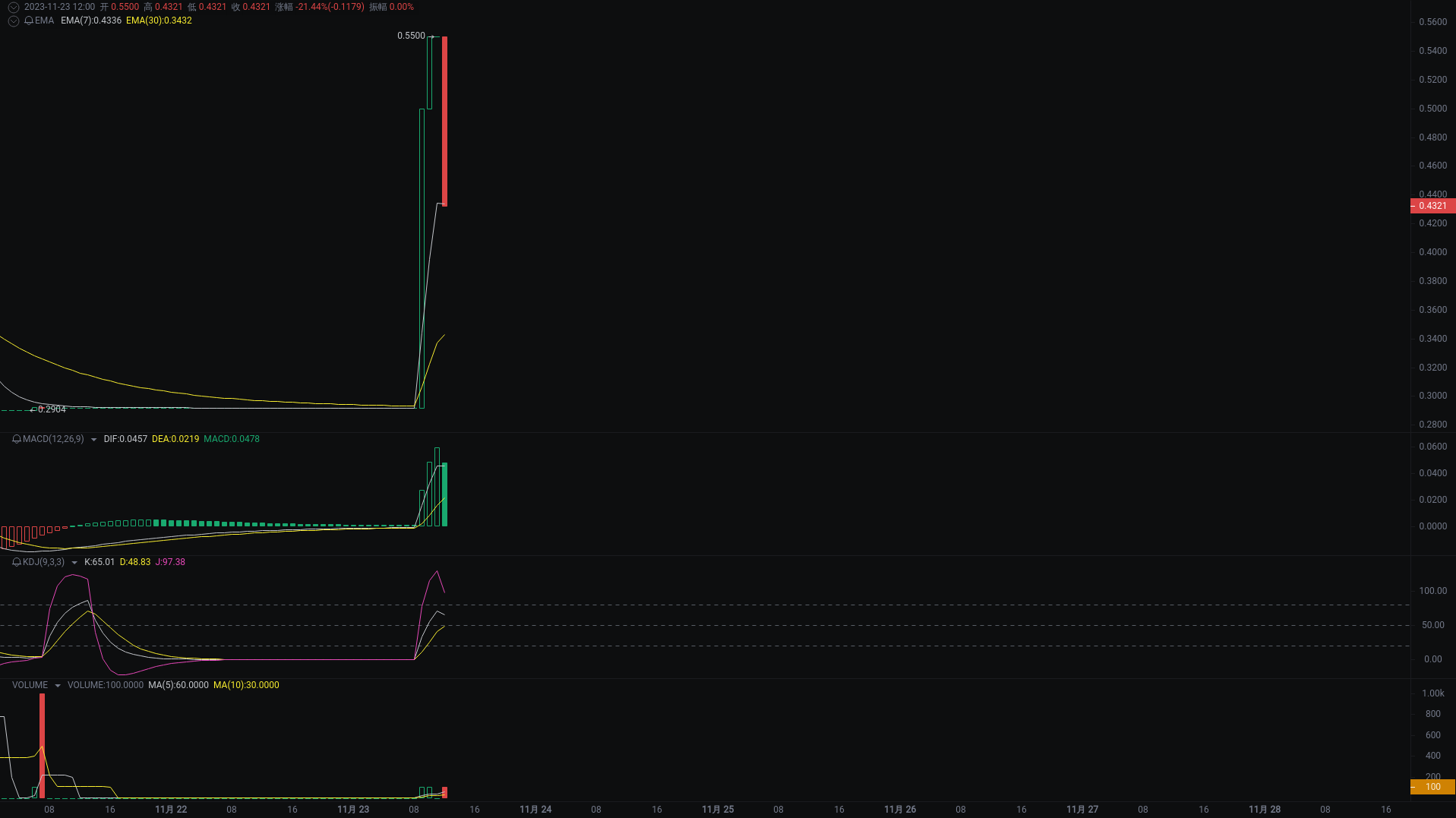Click the tall red candlestick on the price chart
This screenshot has width=1456, height=818.
coord(444,118)
